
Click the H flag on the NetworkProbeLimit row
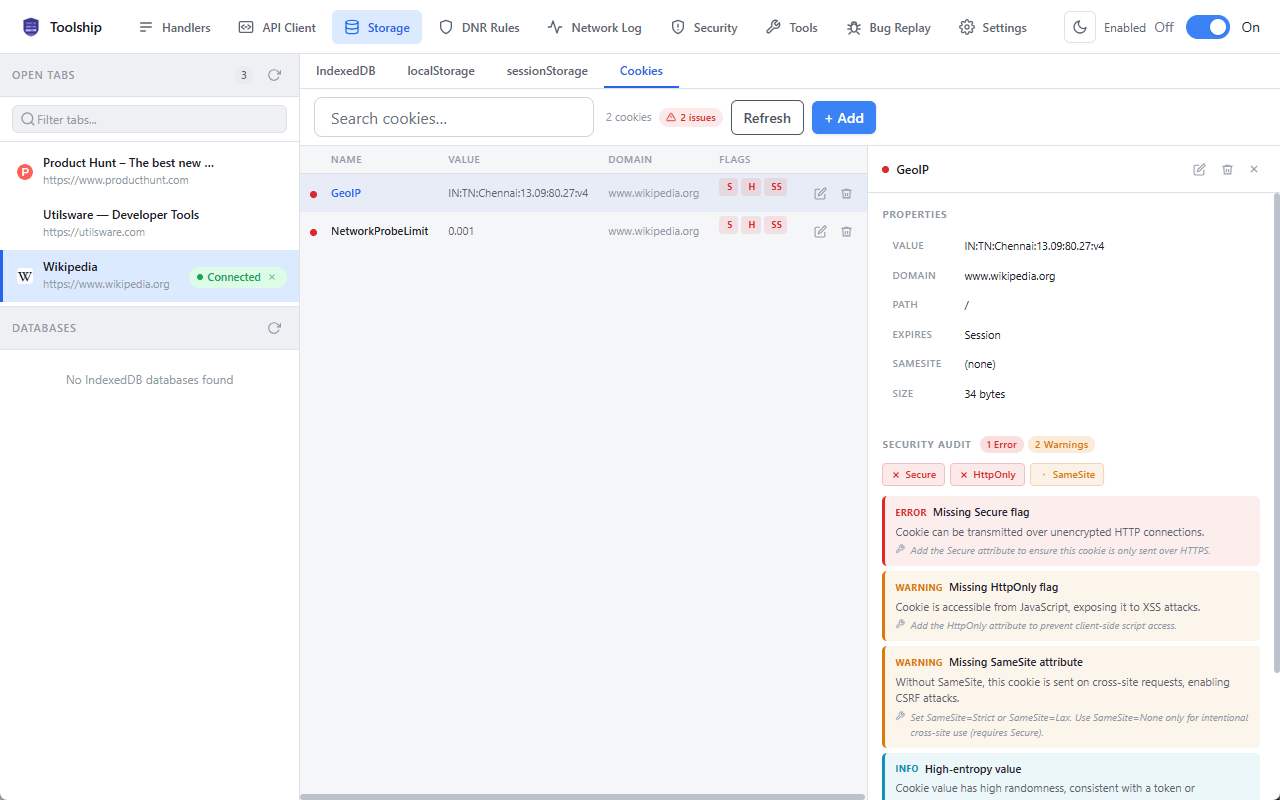(752, 225)
